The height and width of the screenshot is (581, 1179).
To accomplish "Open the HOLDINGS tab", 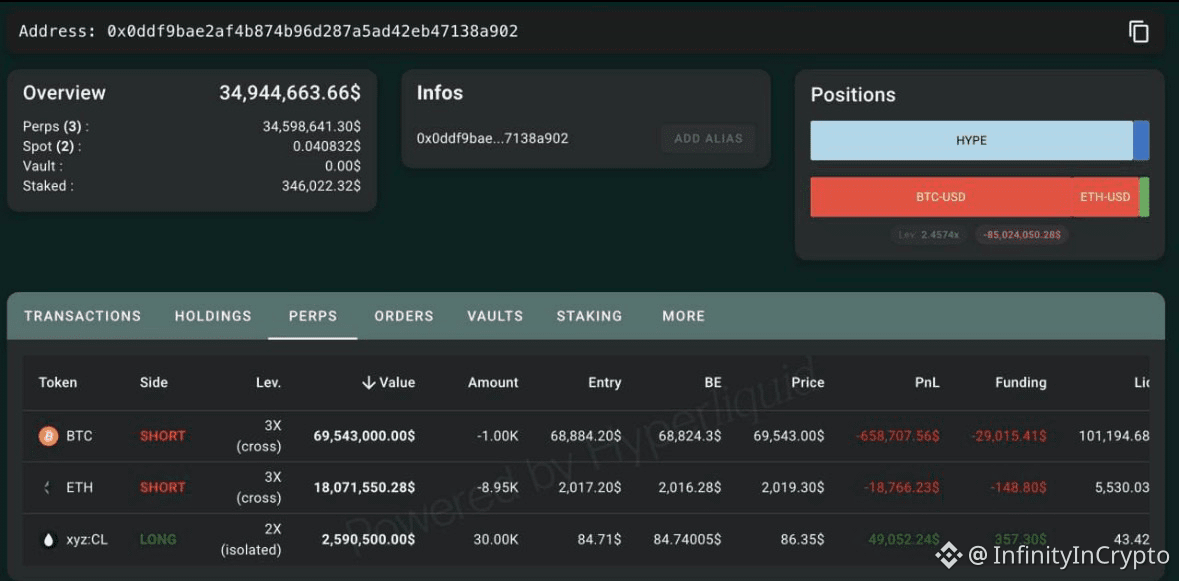I will [213, 316].
